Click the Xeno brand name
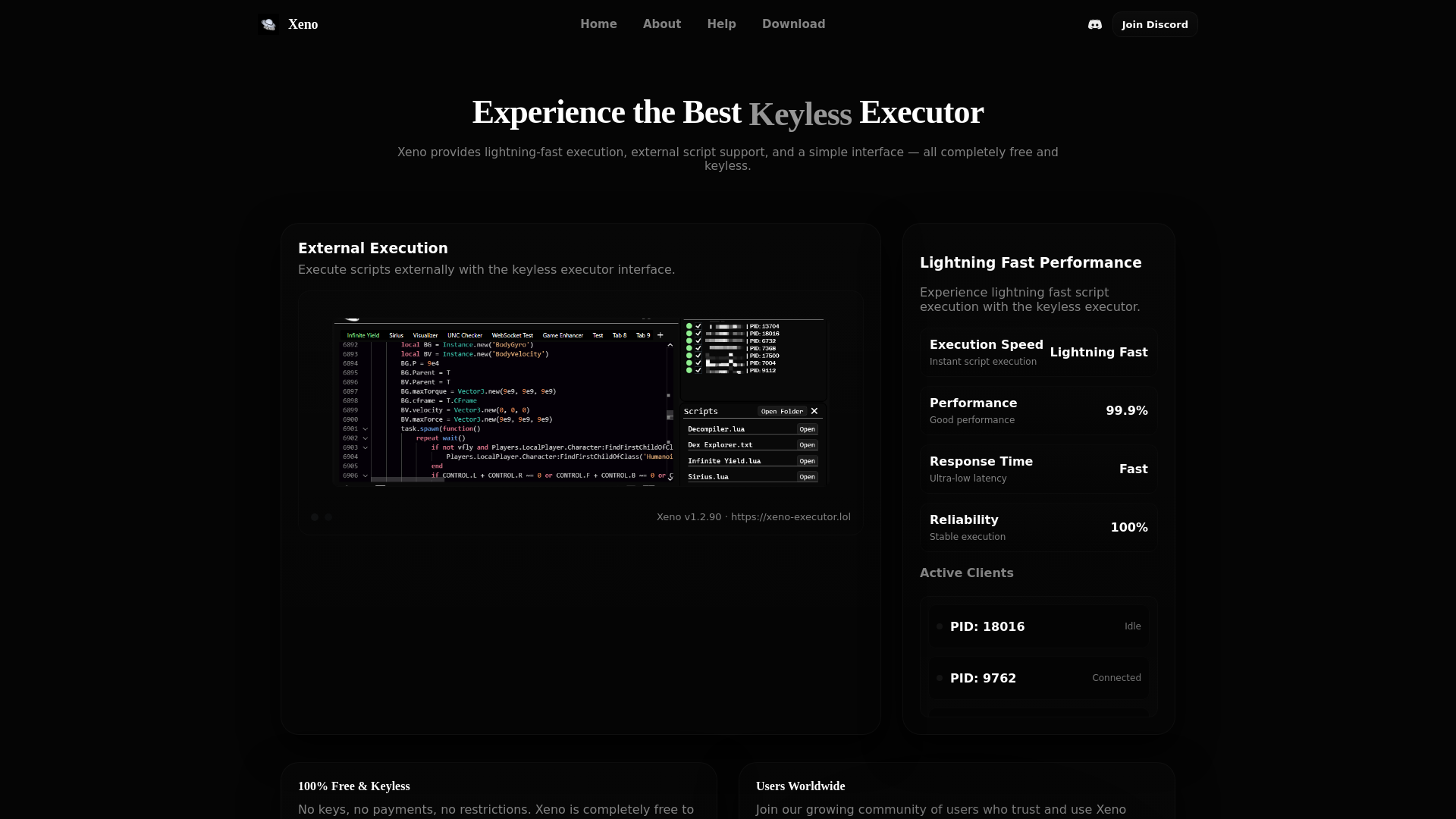This screenshot has width=1456, height=819. [303, 24]
